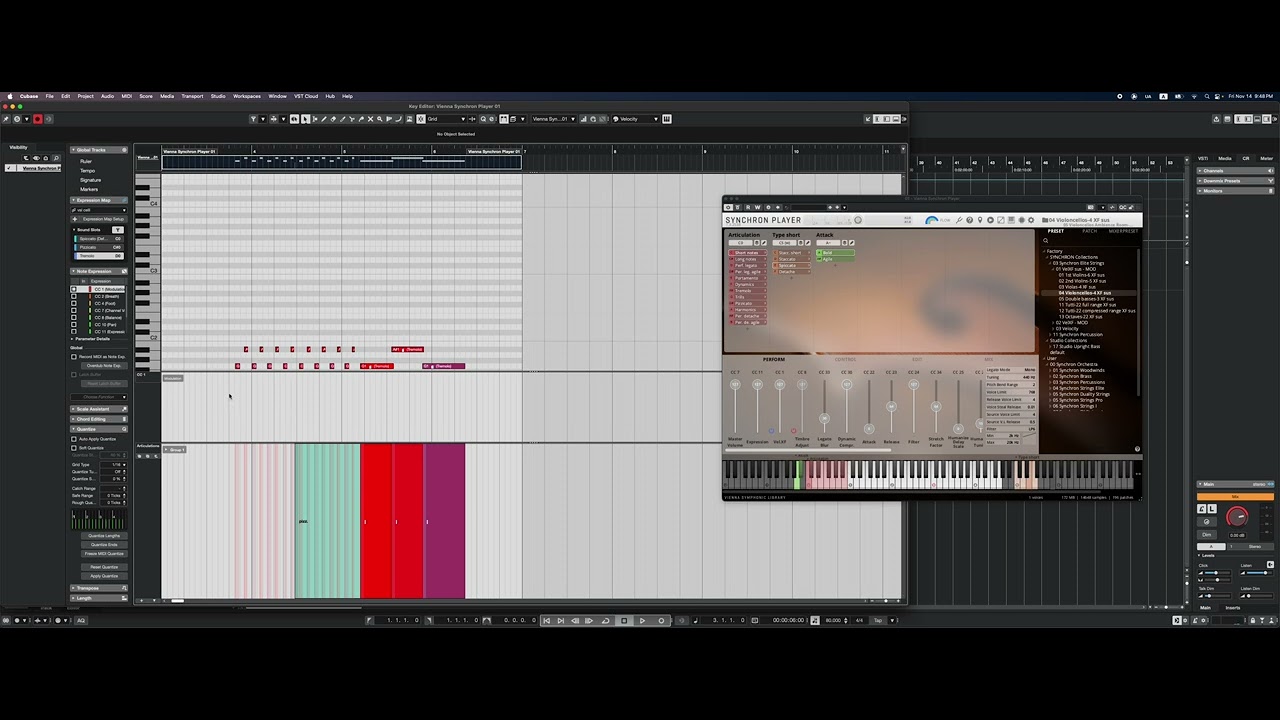Open the Synchron Player help question icon
This screenshot has width=1280, height=720.
969,220
